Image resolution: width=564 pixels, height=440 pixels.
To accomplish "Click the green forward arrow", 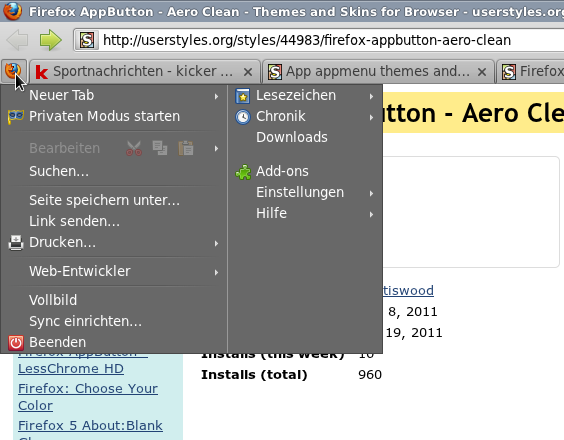I will pyautogui.click(x=51, y=40).
